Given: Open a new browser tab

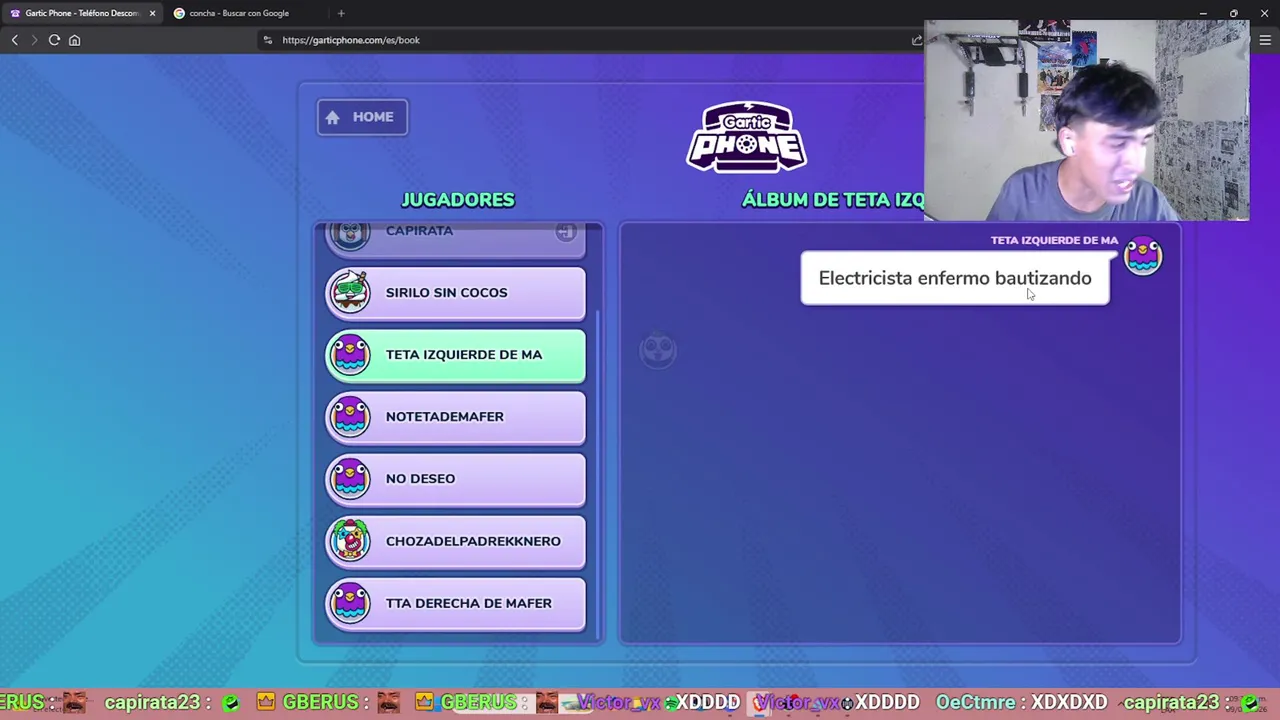Looking at the screenshot, I should click(341, 13).
